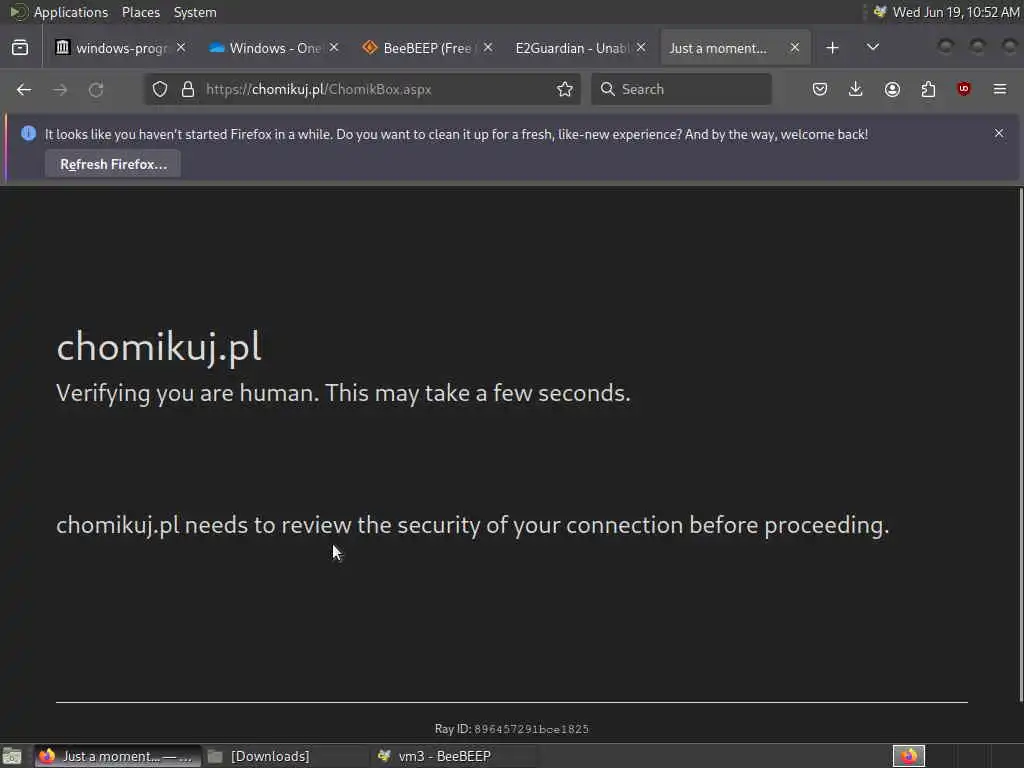Close the windows-progr tab
This screenshot has height=768, width=1024.
(181, 48)
